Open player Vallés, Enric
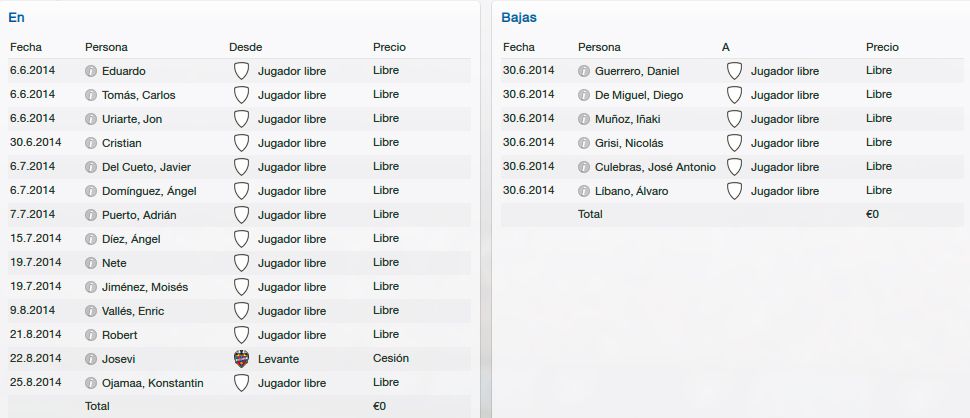This screenshot has height=418, width=970. click(133, 311)
